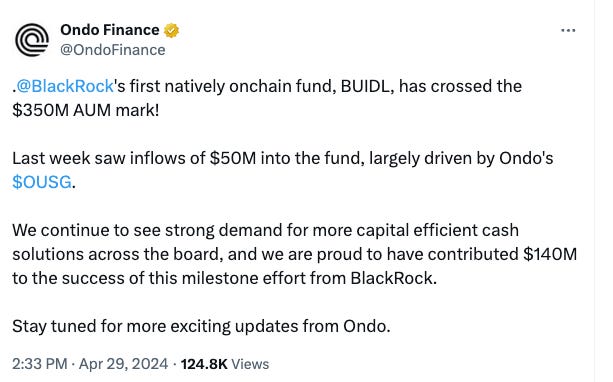This screenshot has height=382, width=613.
Task: View the 124.8K view count
Action: 204,364
